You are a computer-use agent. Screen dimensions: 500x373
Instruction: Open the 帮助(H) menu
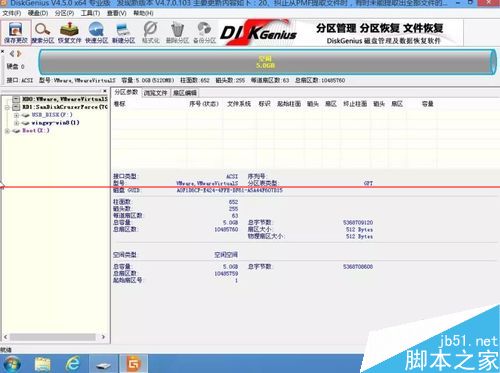143,13
